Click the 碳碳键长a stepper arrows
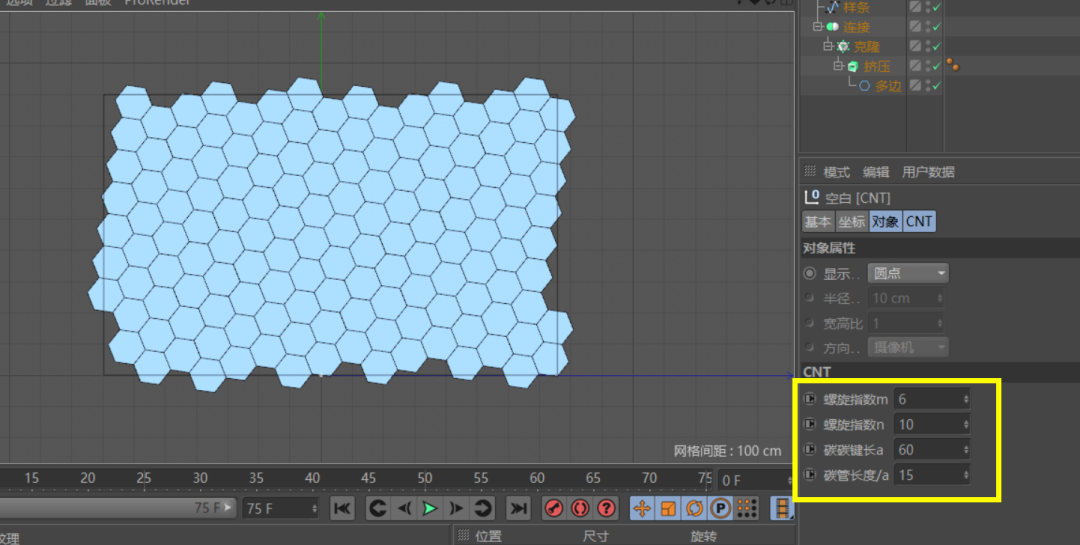Image resolution: width=1080 pixels, height=545 pixels. 966,450
